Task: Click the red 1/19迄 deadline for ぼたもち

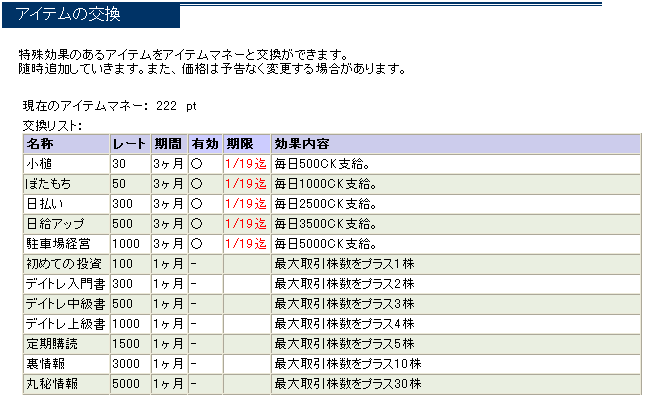Action: click(x=246, y=184)
